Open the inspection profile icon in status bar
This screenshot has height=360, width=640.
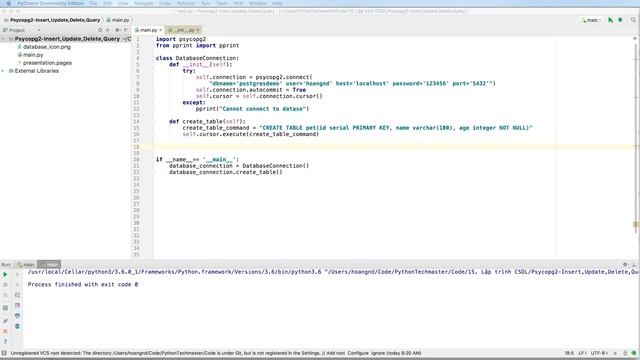(625, 353)
